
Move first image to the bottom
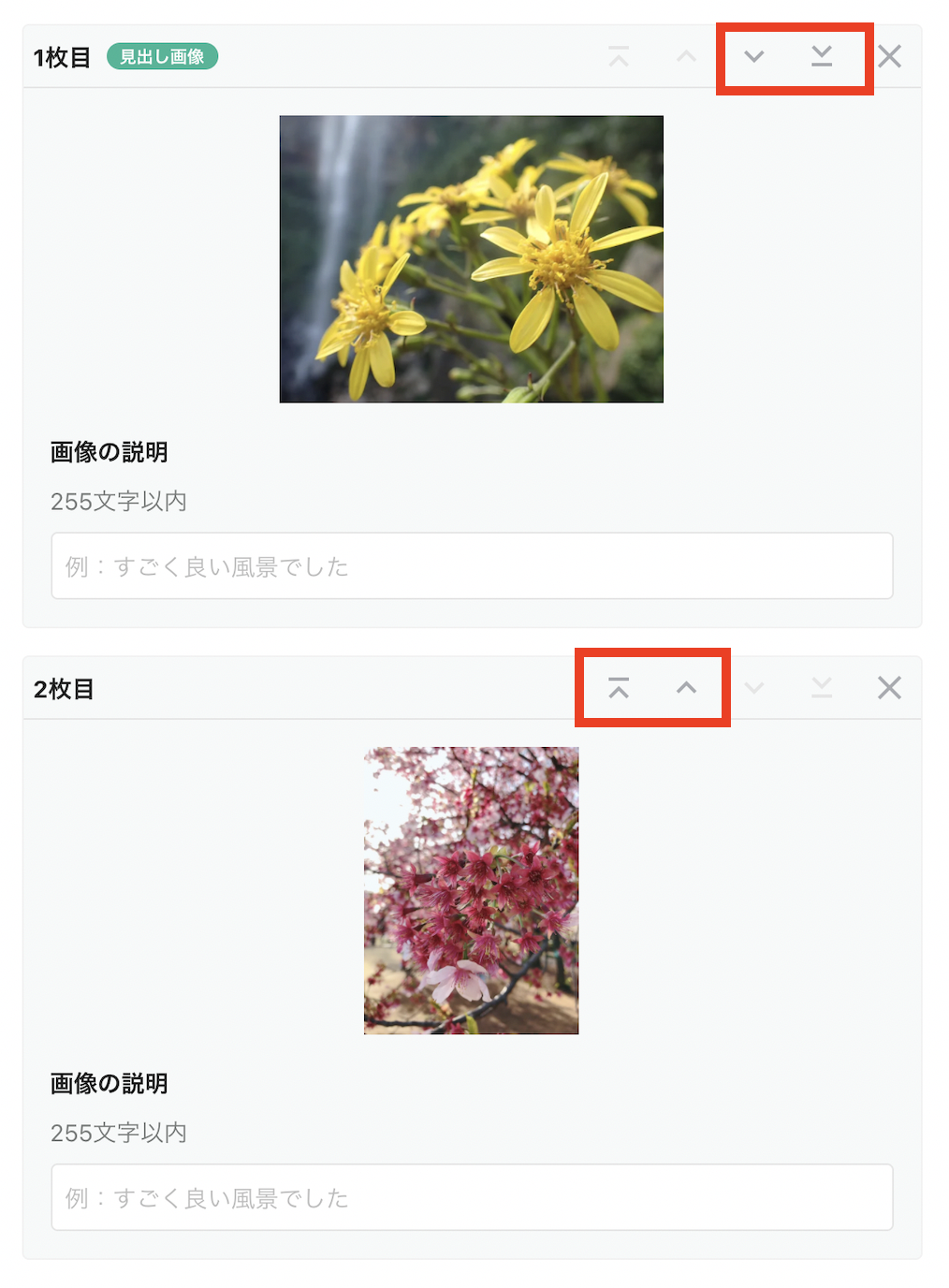pyautogui.click(x=822, y=57)
